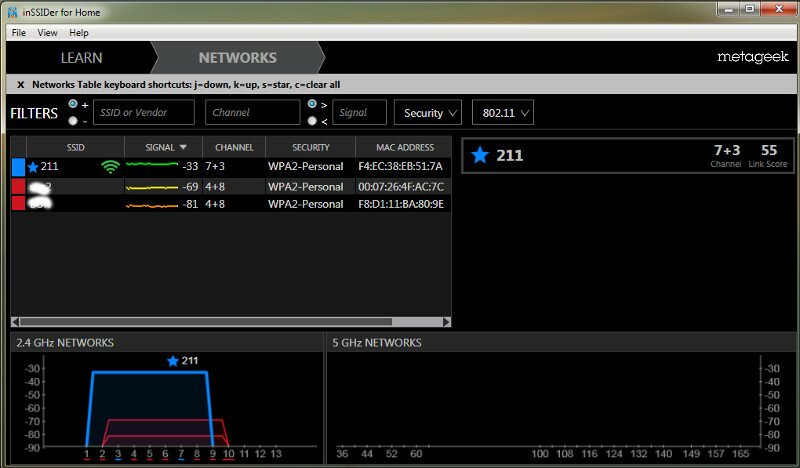
Task: Select the minus (exclude) SSID filter radio
Action: (x=73, y=121)
